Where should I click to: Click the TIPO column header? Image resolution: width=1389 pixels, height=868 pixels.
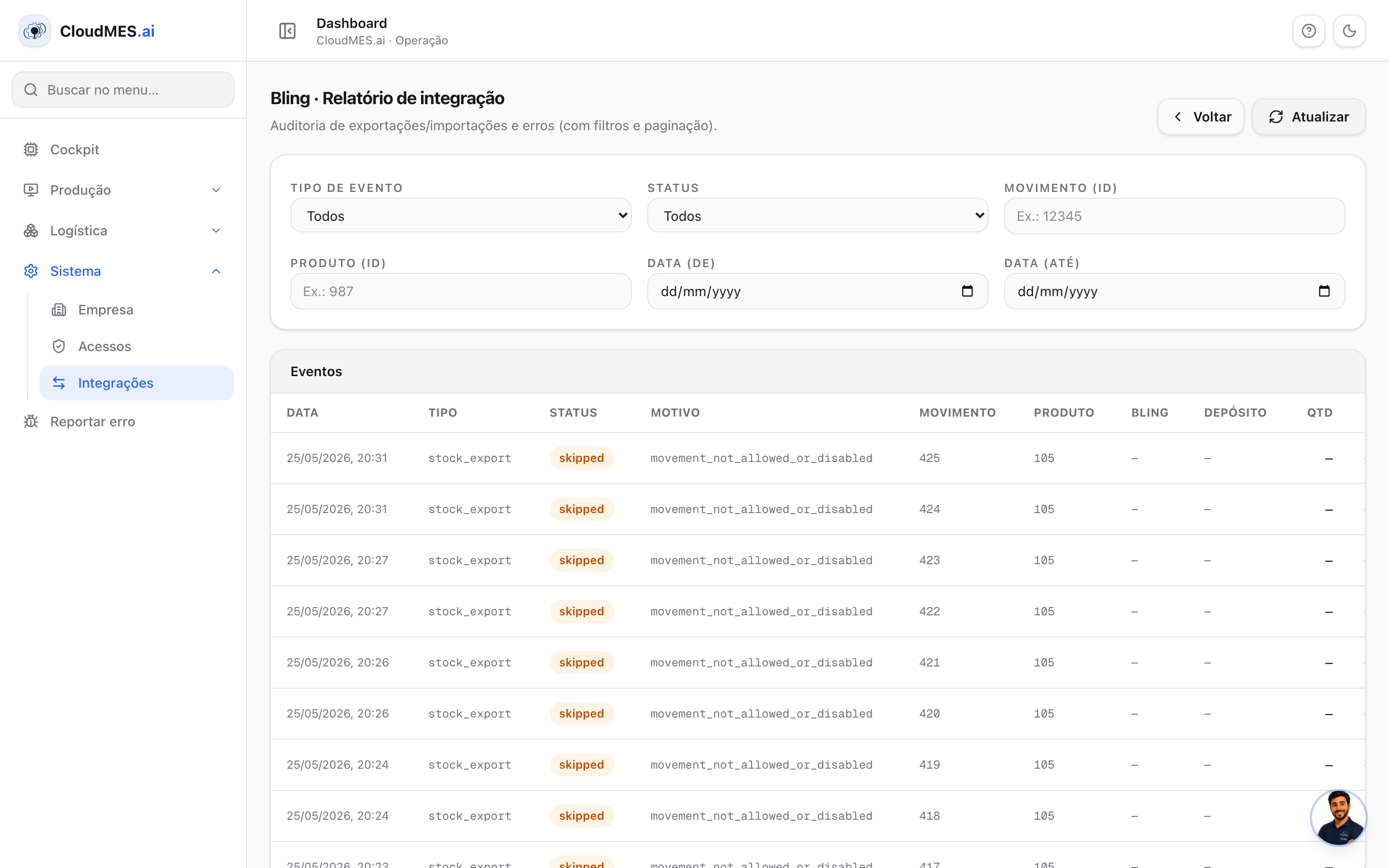(x=443, y=413)
